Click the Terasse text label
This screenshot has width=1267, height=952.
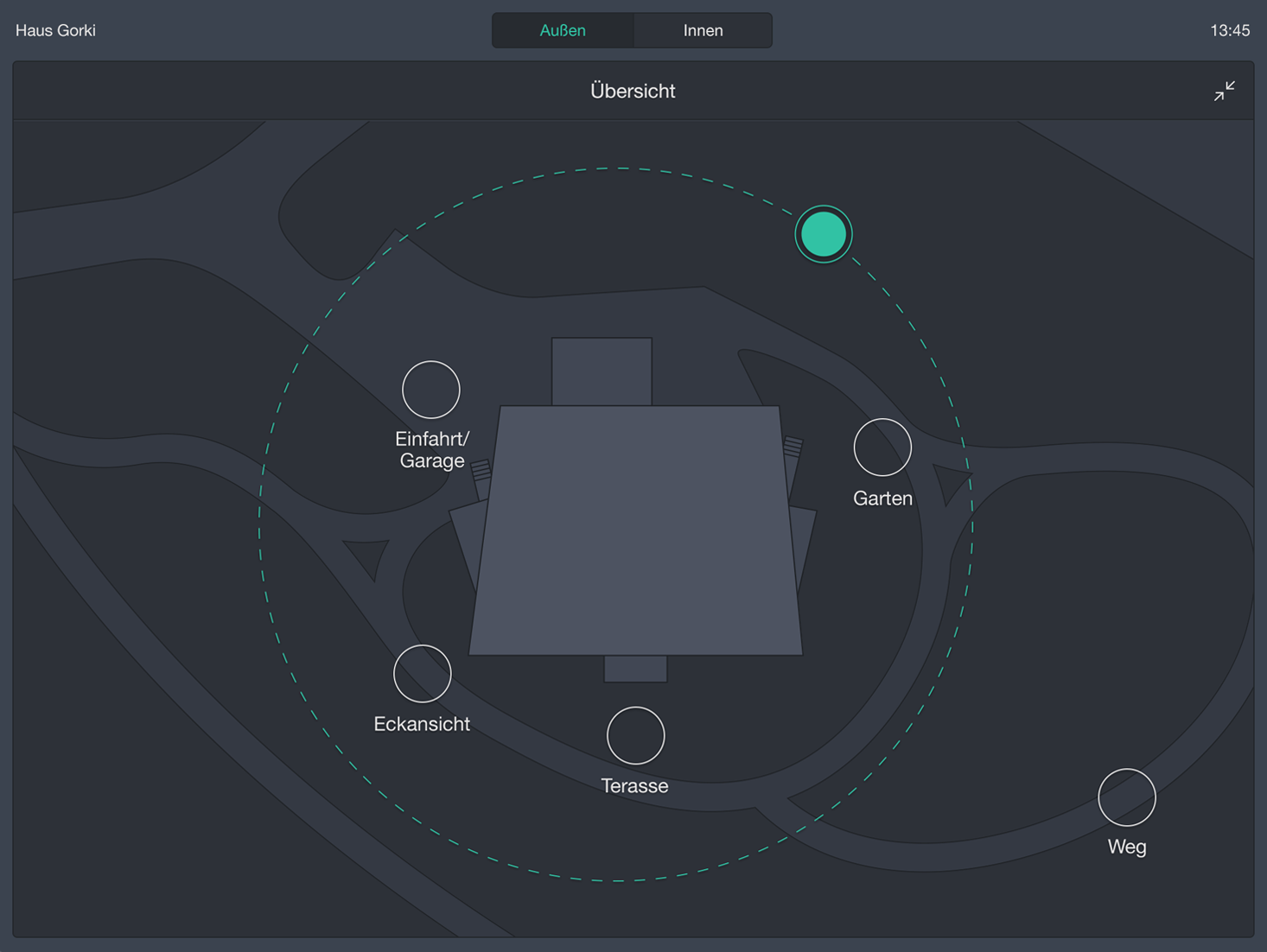pos(634,786)
